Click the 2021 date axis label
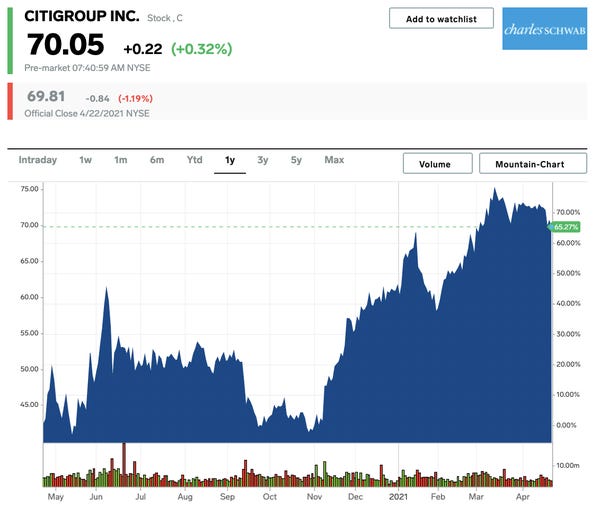Image resolution: width=600 pixels, height=516 pixels. click(398, 497)
